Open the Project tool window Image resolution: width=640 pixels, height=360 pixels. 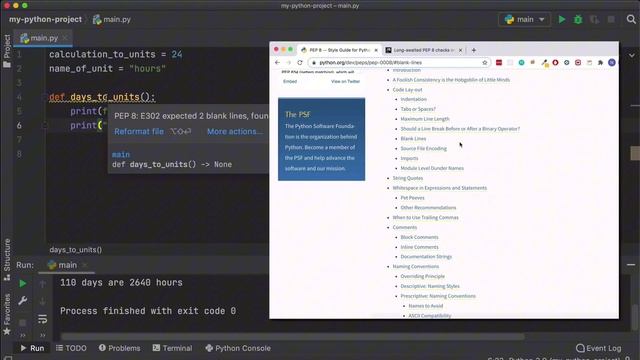7,51
